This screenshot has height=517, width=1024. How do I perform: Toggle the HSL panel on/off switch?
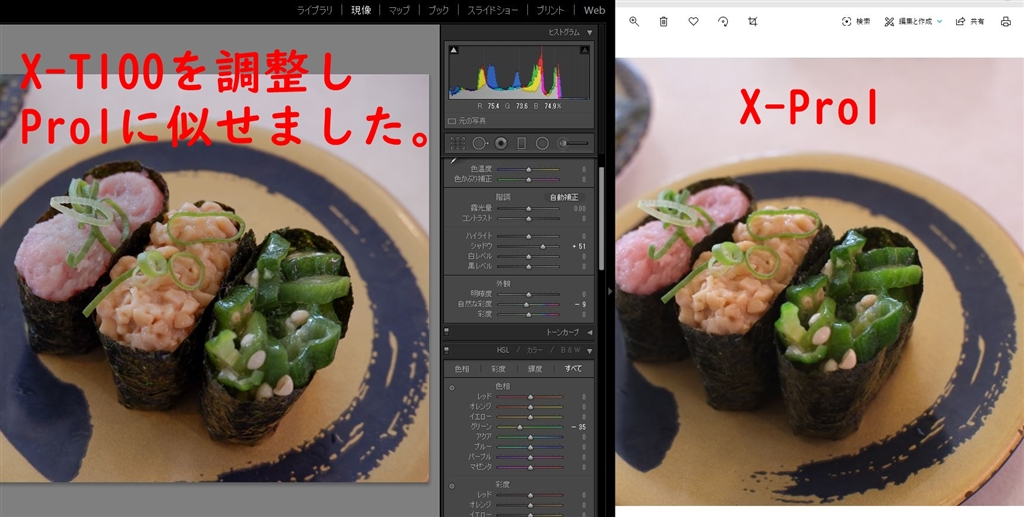[x=447, y=351]
